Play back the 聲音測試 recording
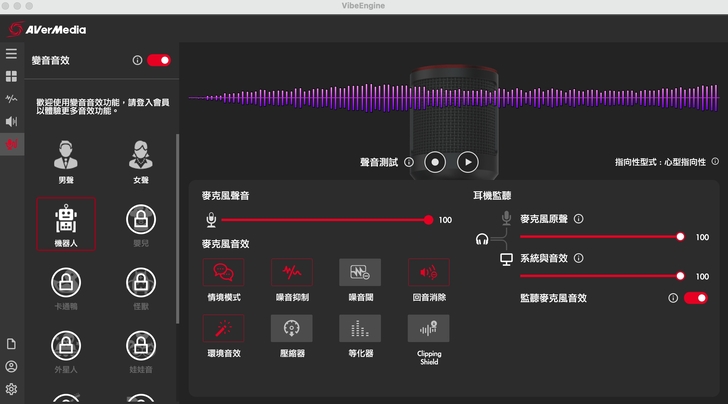728x404 pixels. [467, 161]
